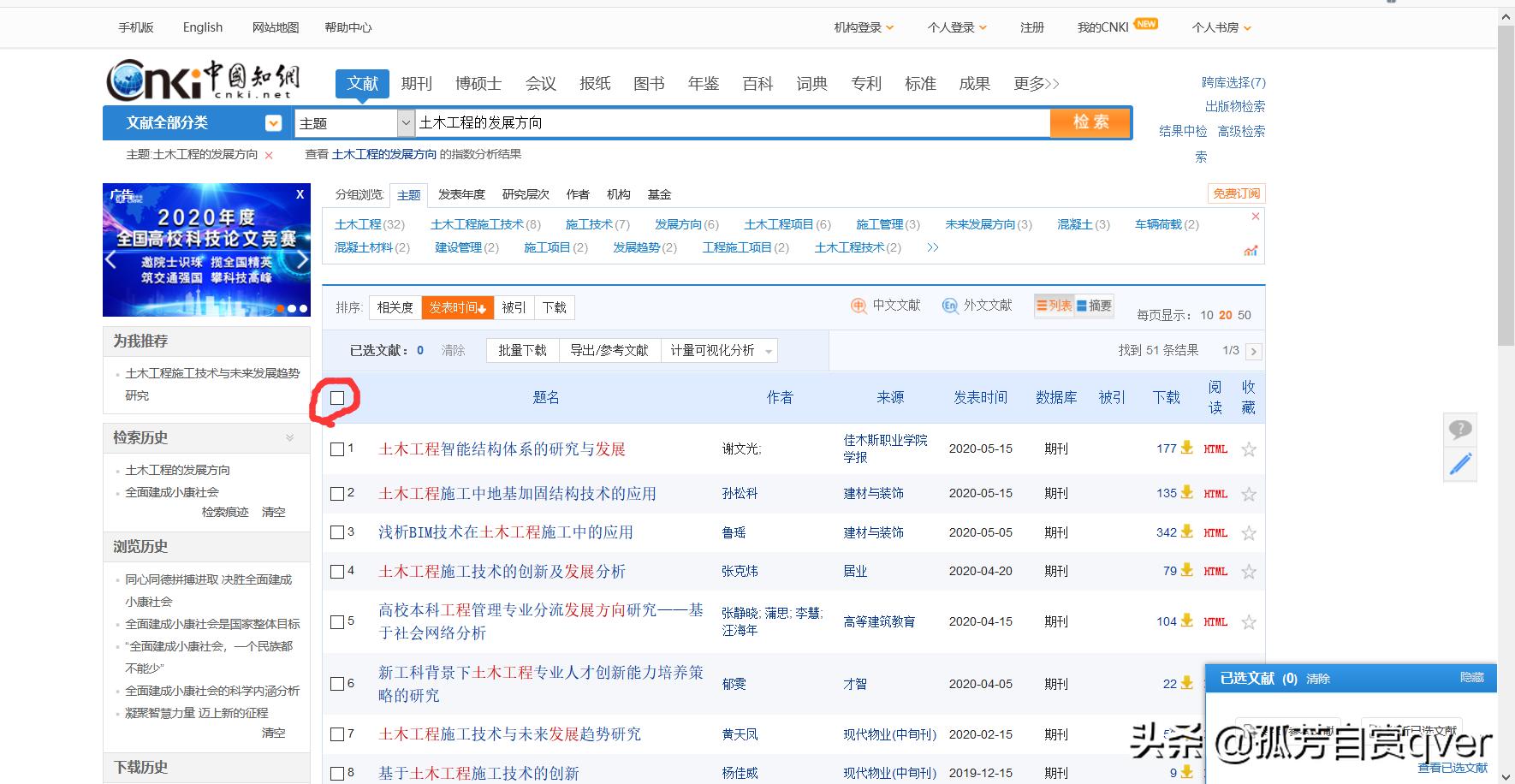Open the 高级检索 link
Viewport: 1515px width, 784px height.
click(x=1241, y=131)
